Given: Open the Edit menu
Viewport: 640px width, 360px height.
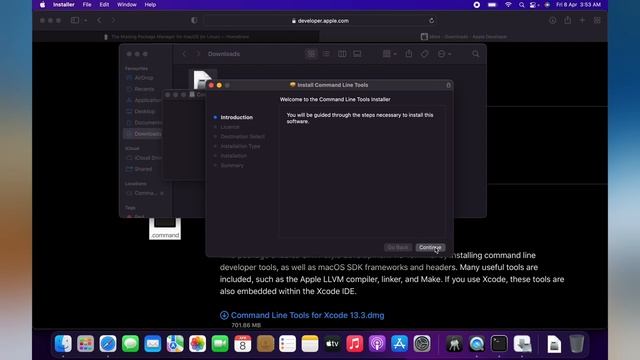Looking at the screenshot, I should [104, 5].
